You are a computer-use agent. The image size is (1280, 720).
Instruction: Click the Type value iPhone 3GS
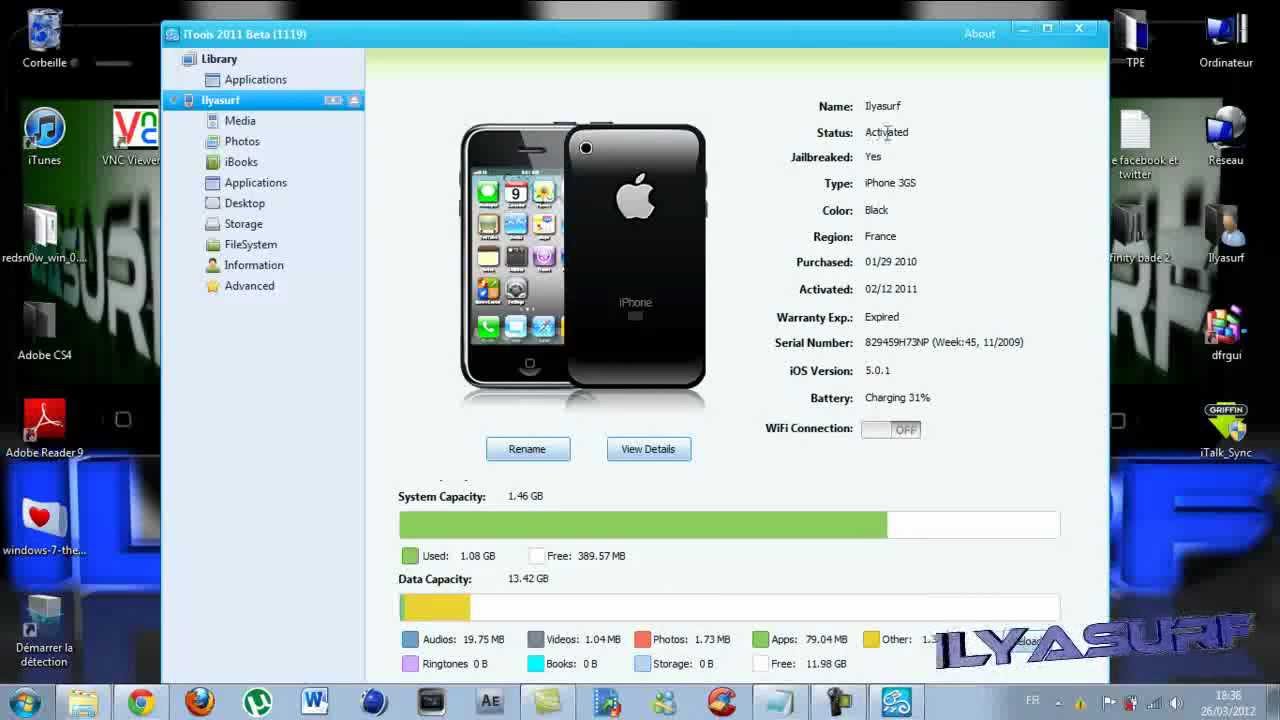click(890, 183)
